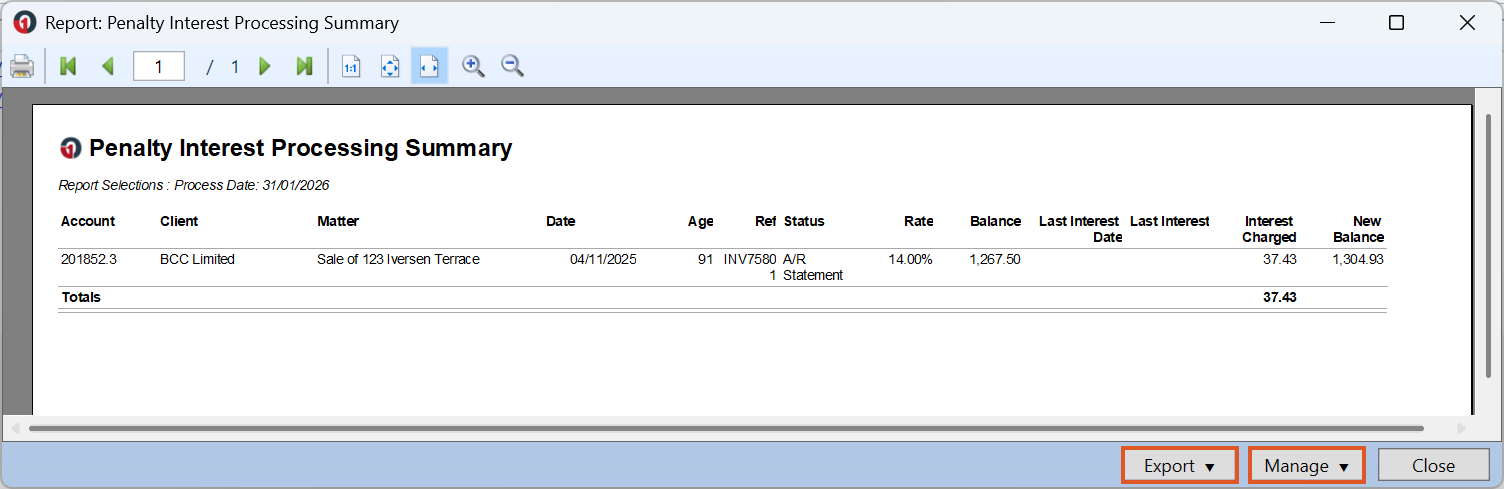
Task: Click the Last Interest Date header
Action: 1080,229
